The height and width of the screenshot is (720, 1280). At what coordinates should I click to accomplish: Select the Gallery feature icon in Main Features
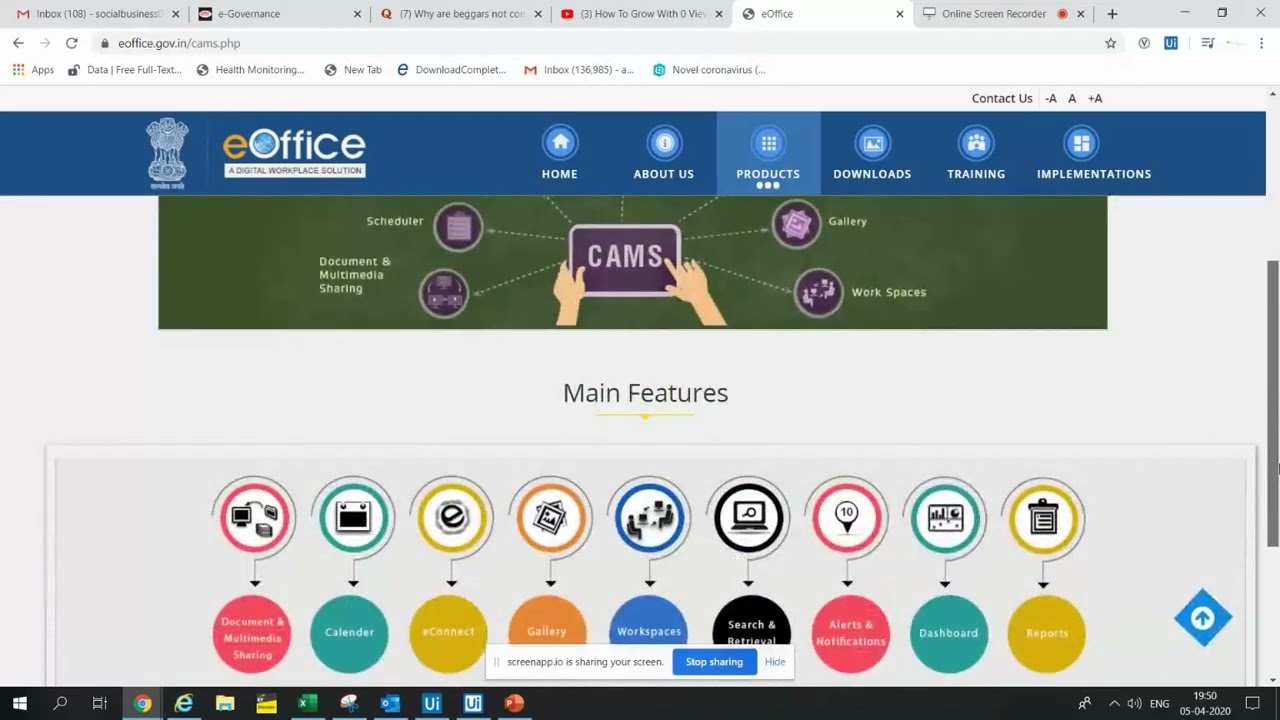551,517
